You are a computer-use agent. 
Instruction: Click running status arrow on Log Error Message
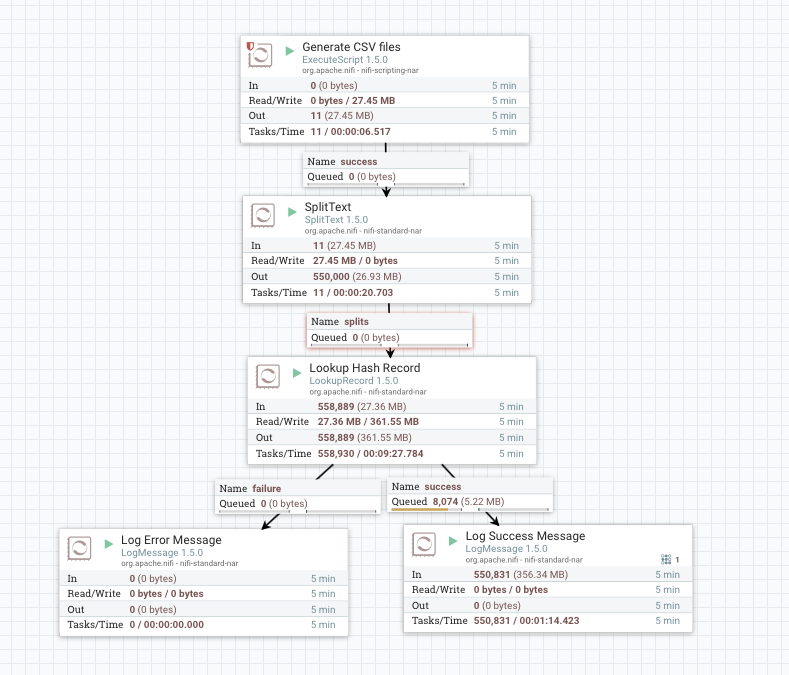click(x=109, y=544)
